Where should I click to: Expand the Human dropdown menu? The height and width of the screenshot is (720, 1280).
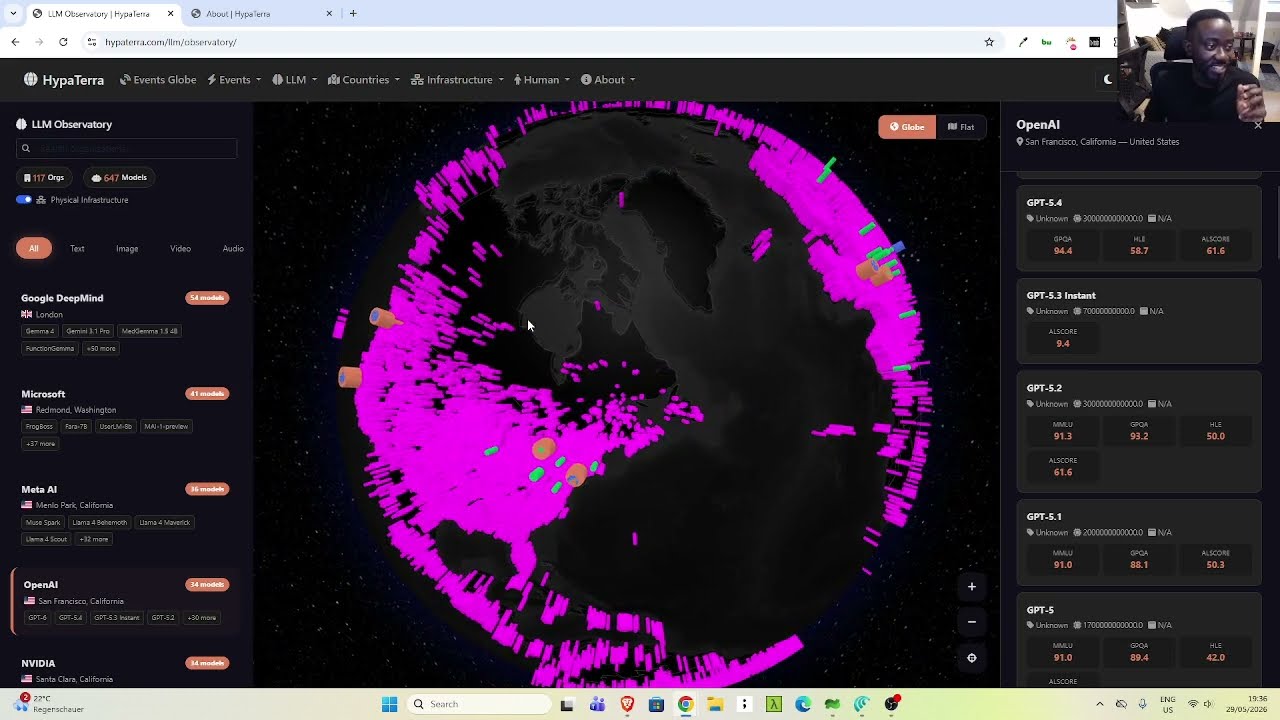click(542, 80)
